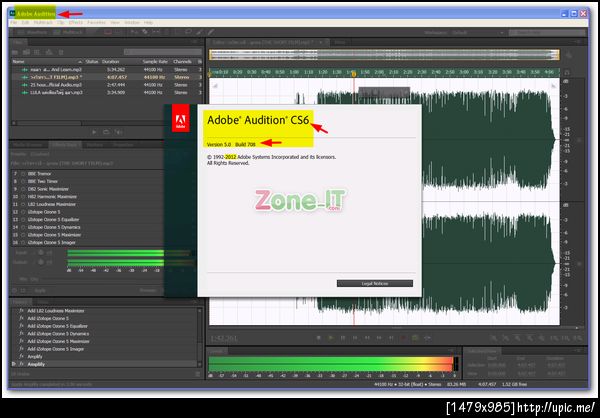Show the spectral frequency display

[x=108, y=33]
